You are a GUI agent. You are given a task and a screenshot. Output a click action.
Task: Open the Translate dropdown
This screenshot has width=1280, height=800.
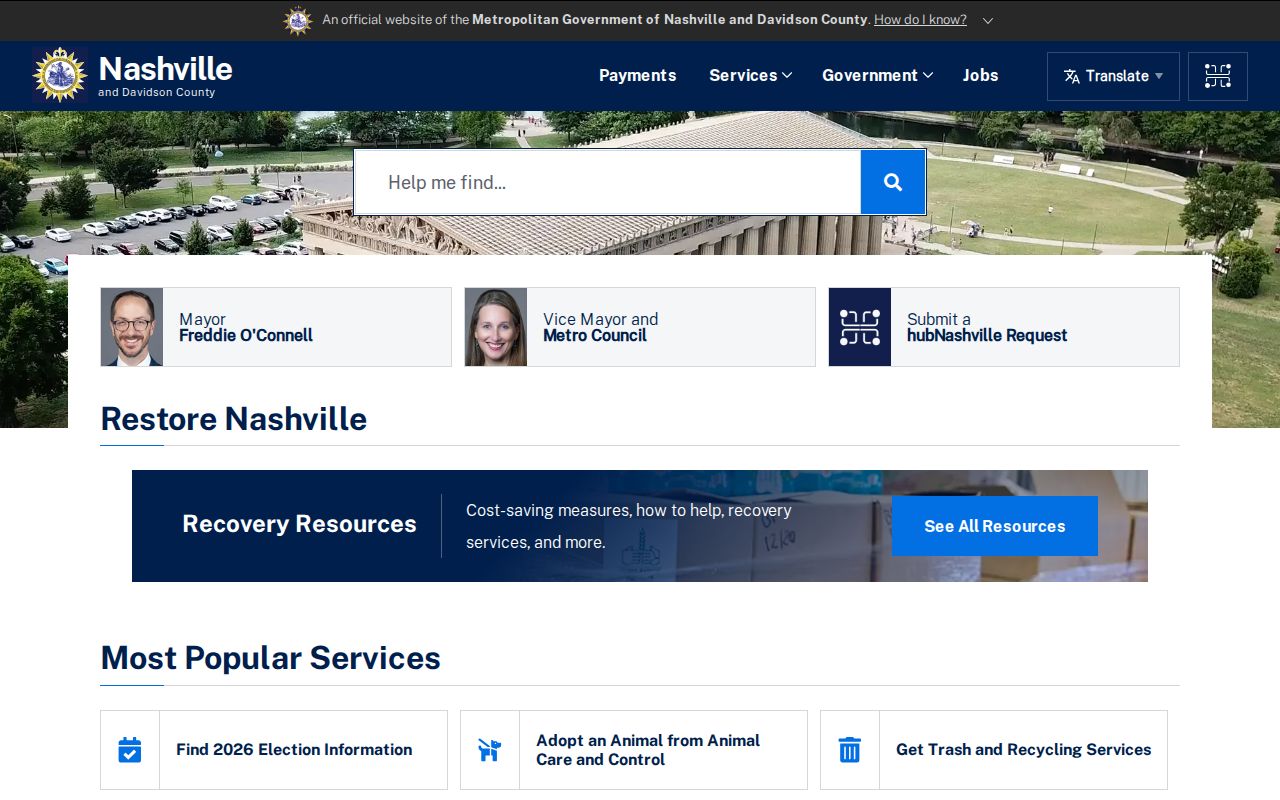[x=1113, y=76]
